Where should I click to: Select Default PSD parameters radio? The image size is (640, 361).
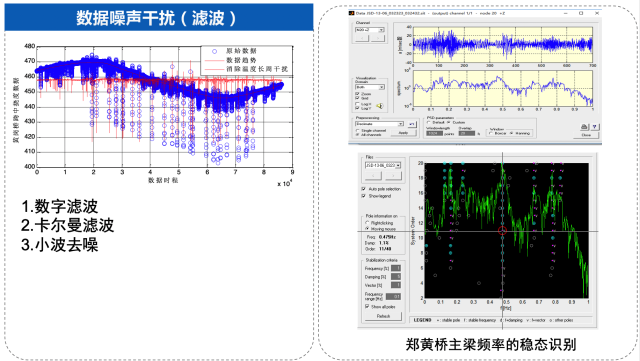[x=429, y=122]
